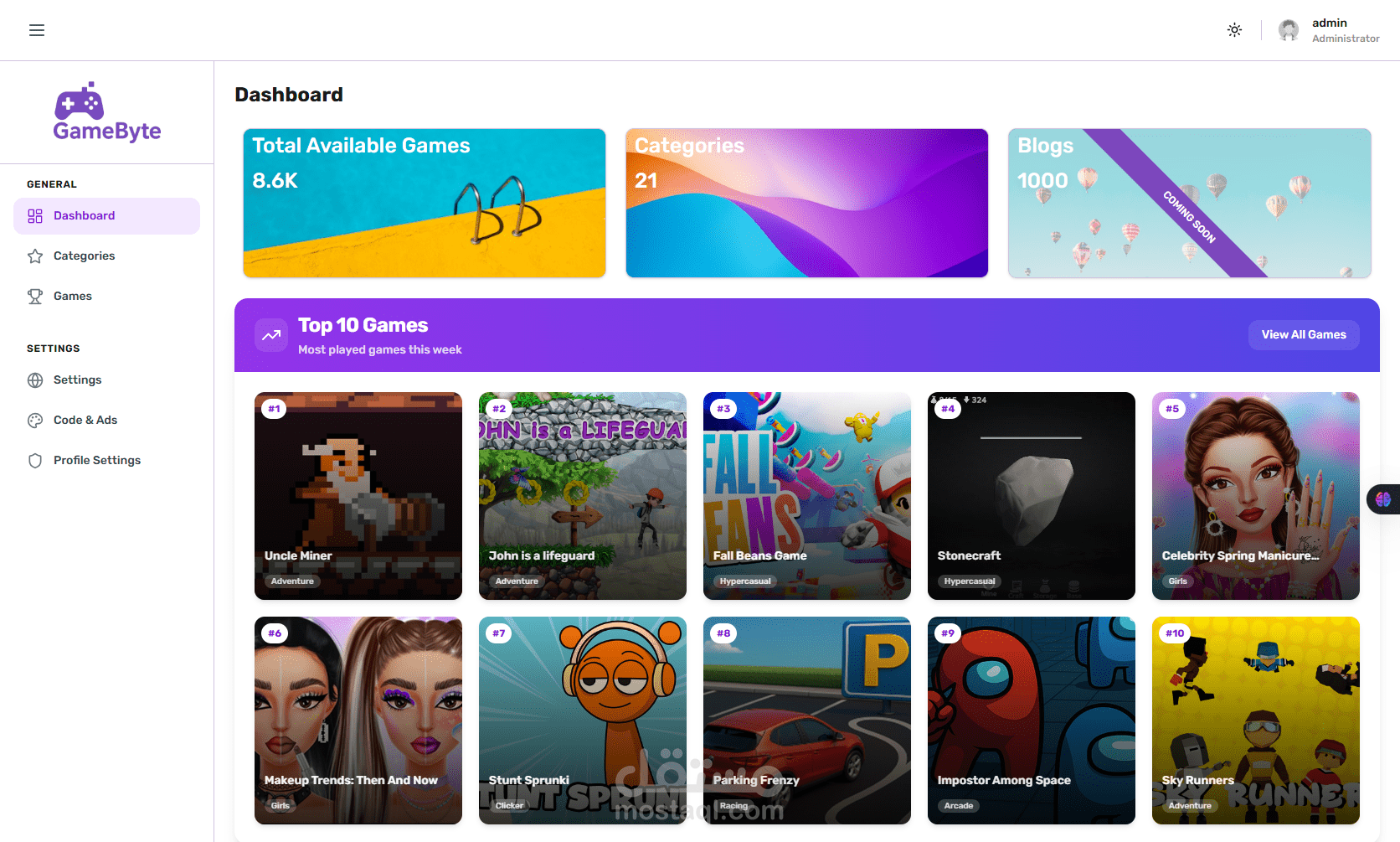Viewport: 1400px width, 842px height.
Task: Open the admin Administrator account menu
Action: (1330, 30)
